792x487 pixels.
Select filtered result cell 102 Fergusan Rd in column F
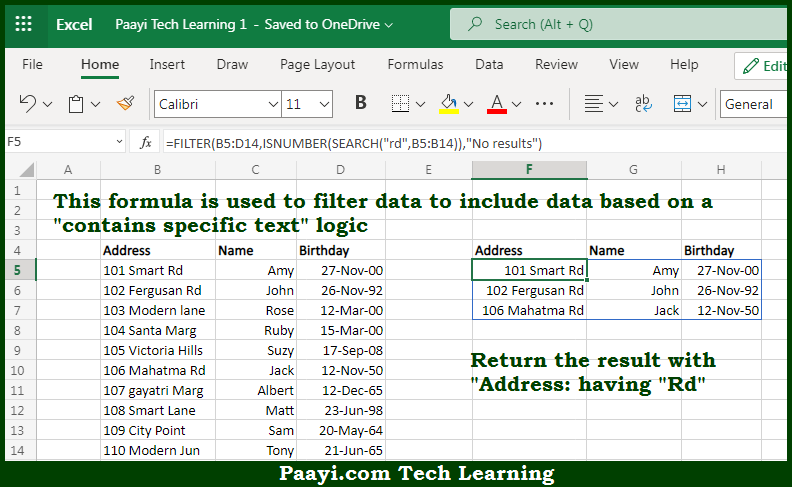[529, 290]
